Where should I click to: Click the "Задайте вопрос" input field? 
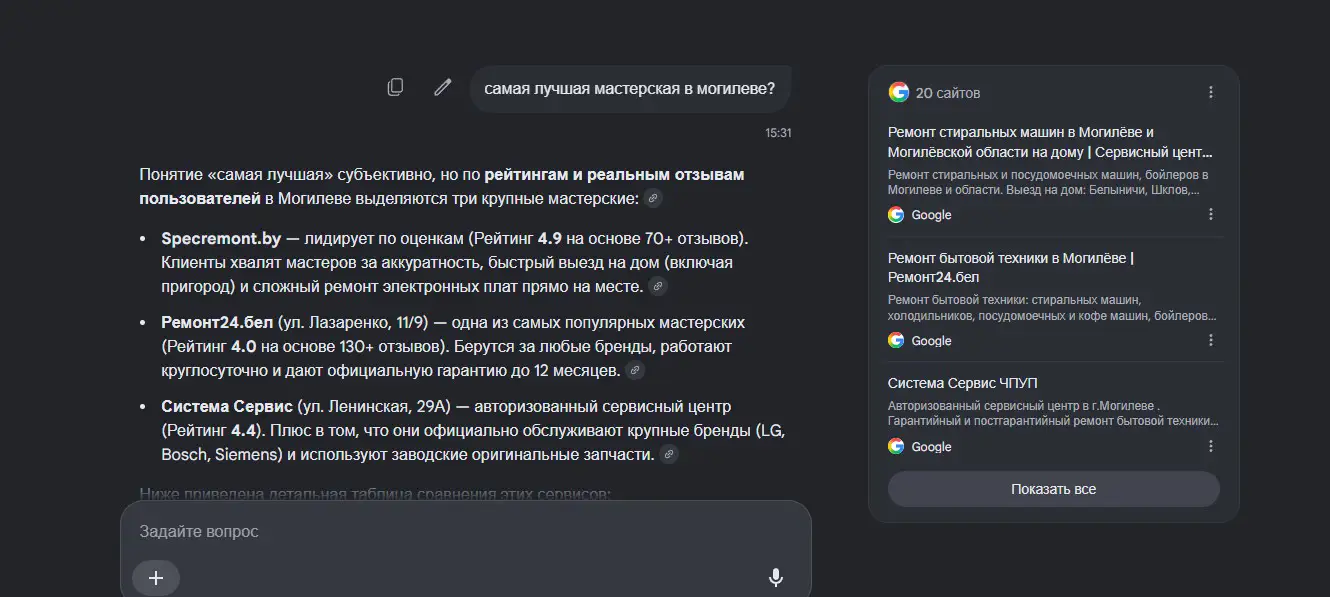pyautogui.click(x=465, y=531)
